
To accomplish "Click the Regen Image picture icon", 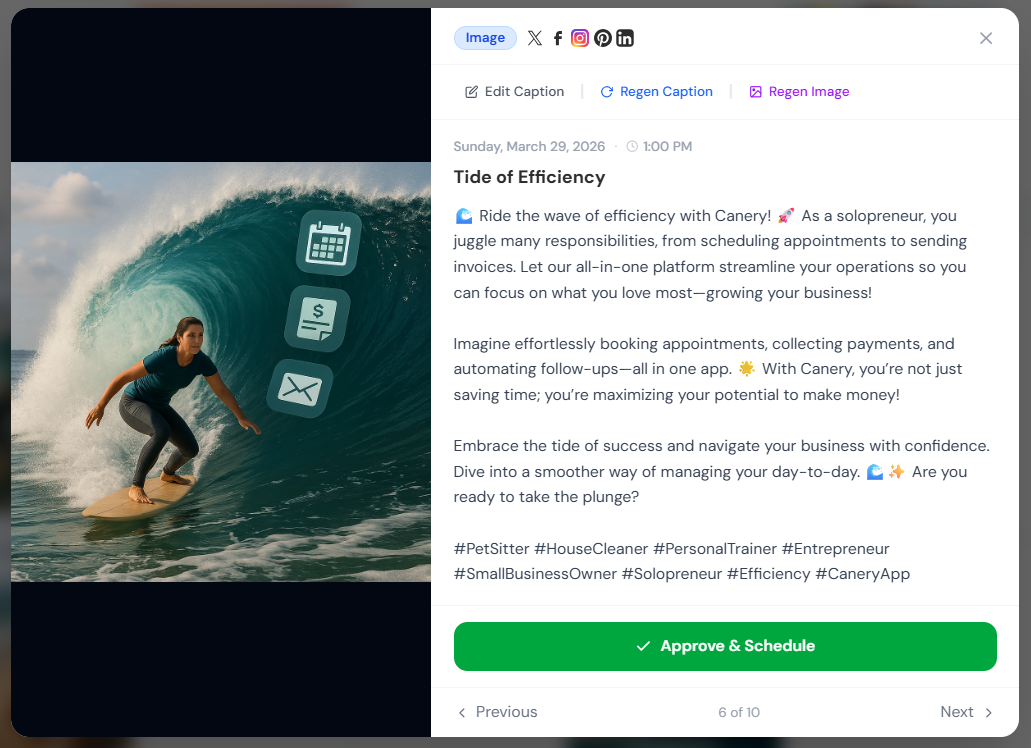I will coord(755,92).
